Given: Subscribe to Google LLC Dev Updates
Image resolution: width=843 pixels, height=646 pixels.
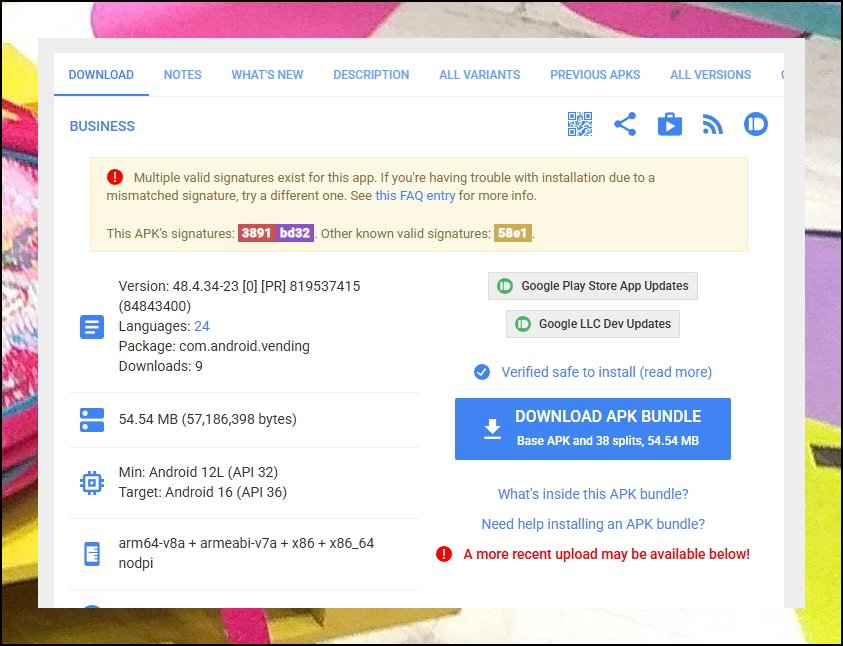Looking at the screenshot, I should (x=592, y=324).
